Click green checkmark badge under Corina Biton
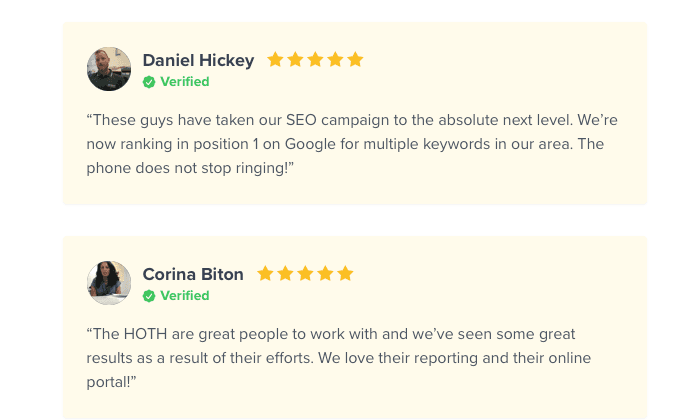Viewport: 689px width, 420px height. (x=149, y=296)
